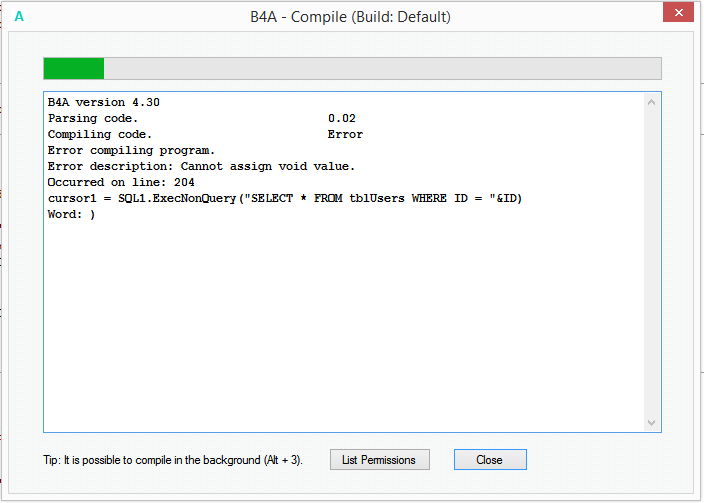The image size is (704, 503).
Task: Click the middle of the log scrollbar track
Action: [652, 262]
